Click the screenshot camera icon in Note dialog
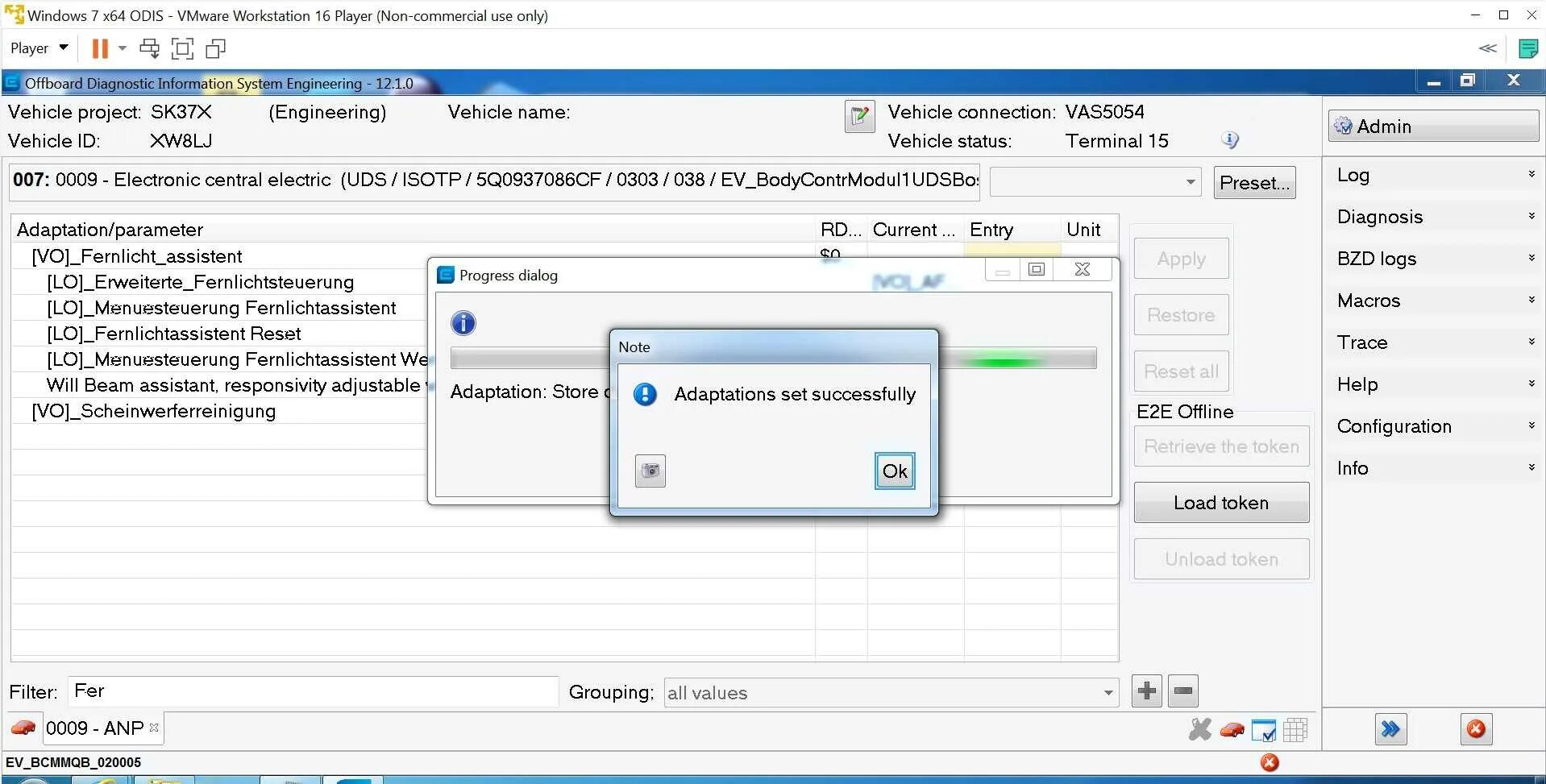The width and height of the screenshot is (1546, 784). pos(650,471)
